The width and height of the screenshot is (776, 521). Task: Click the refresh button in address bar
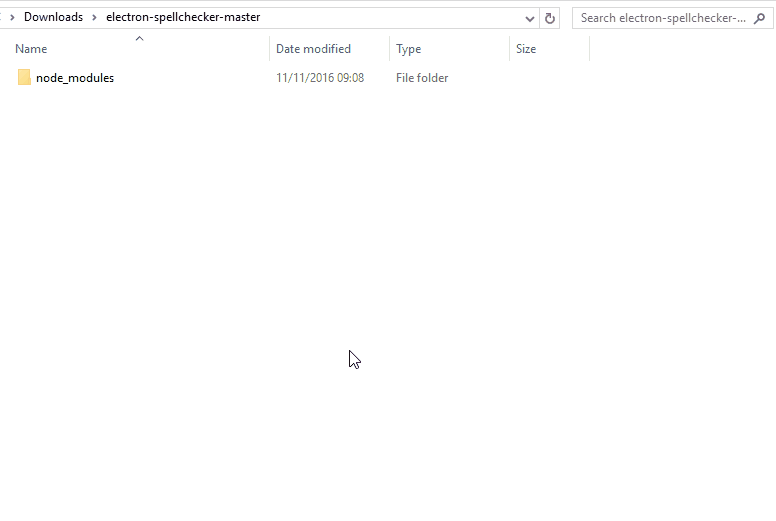click(x=549, y=18)
